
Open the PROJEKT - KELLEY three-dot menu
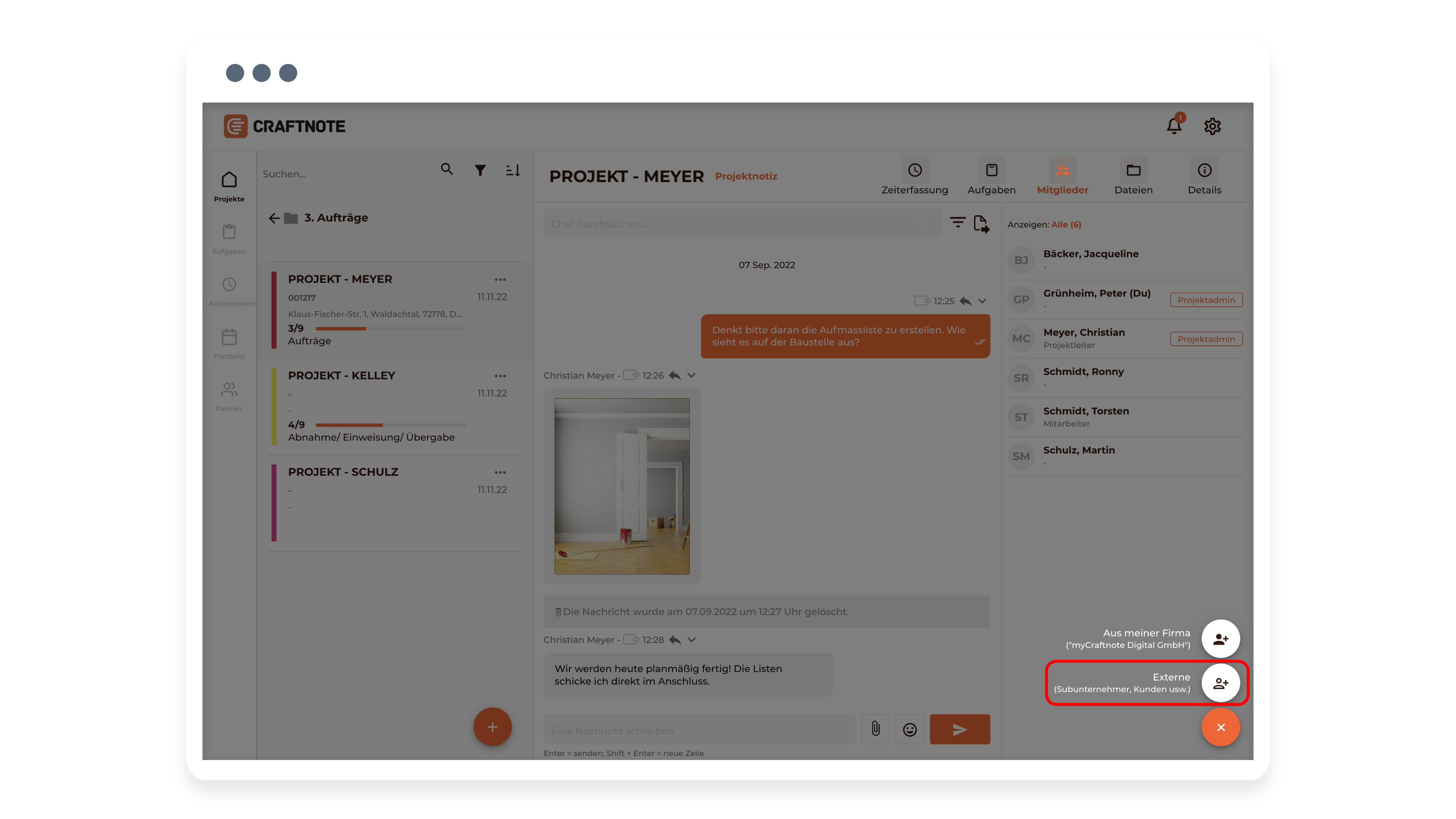pyautogui.click(x=500, y=376)
